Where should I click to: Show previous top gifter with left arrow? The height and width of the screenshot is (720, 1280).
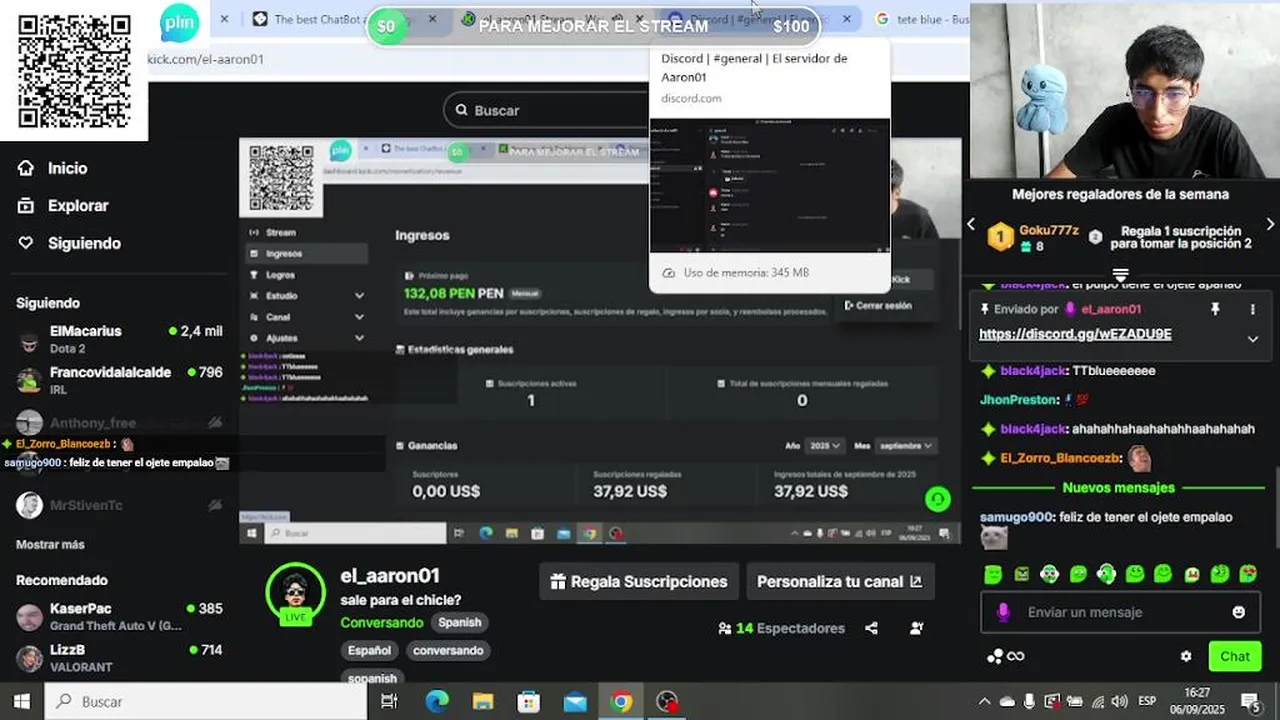[x=970, y=224]
